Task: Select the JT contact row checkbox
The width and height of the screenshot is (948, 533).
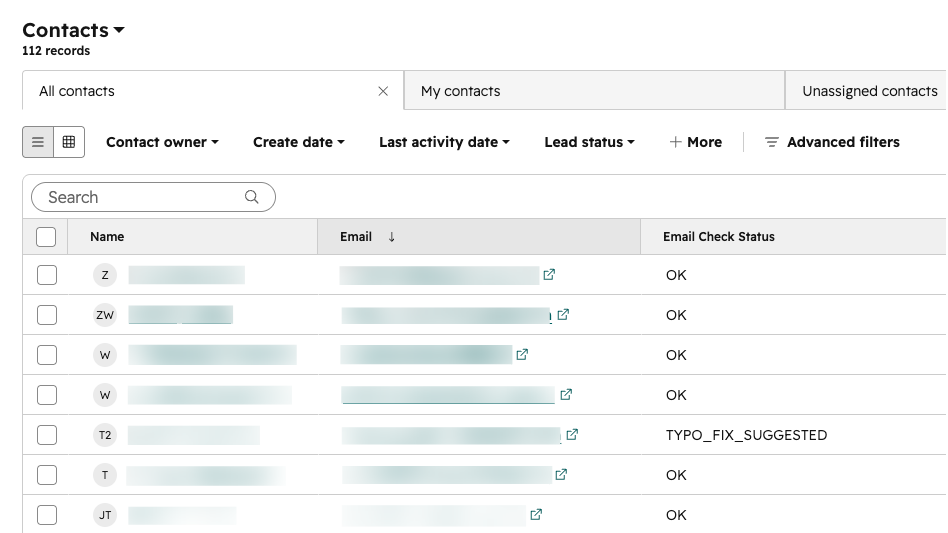Action: [x=47, y=515]
